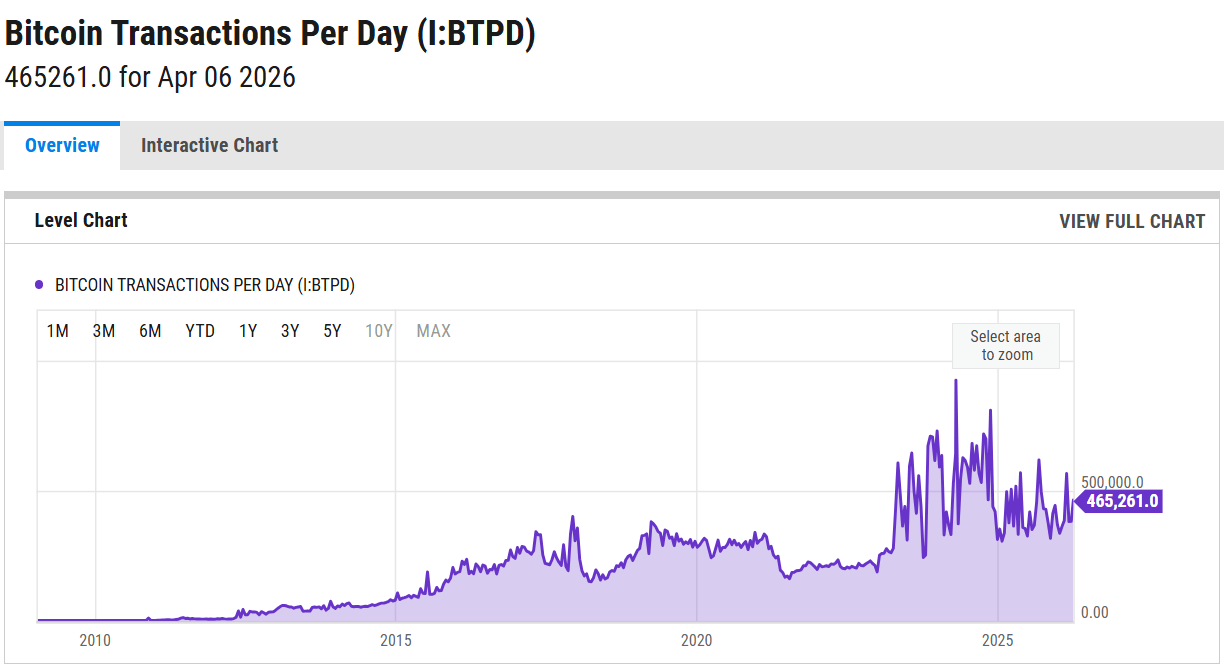Switch to the Interactive Chart tab

coord(210,145)
